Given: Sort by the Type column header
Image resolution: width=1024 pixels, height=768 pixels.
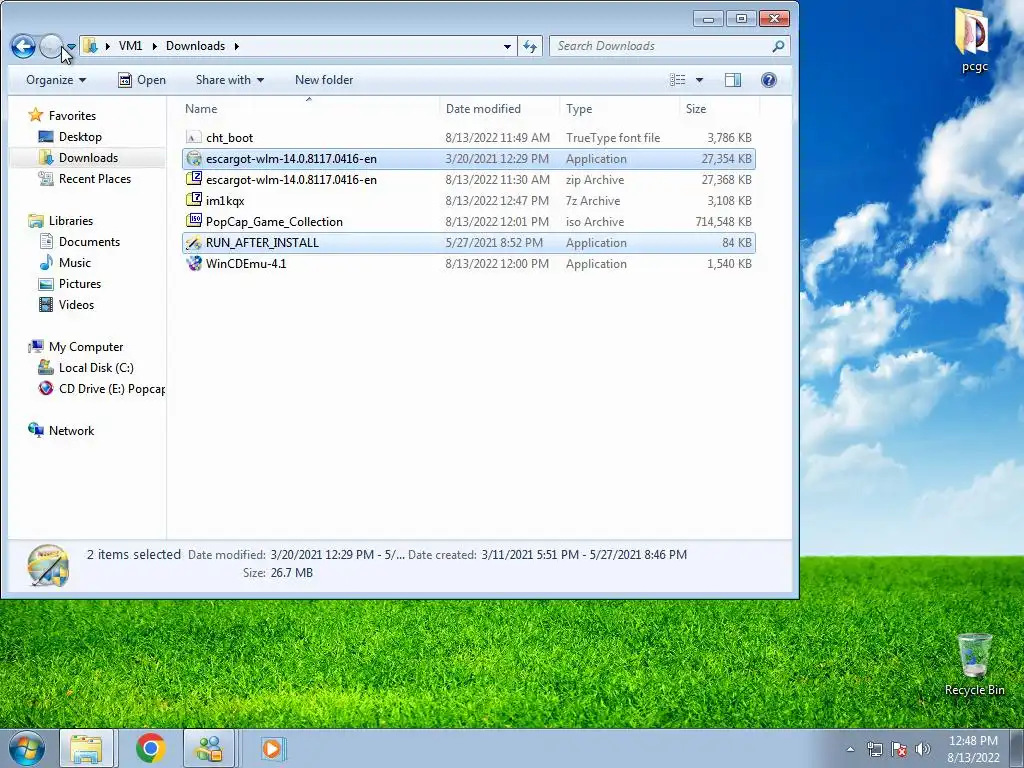Looking at the screenshot, I should point(619,109).
